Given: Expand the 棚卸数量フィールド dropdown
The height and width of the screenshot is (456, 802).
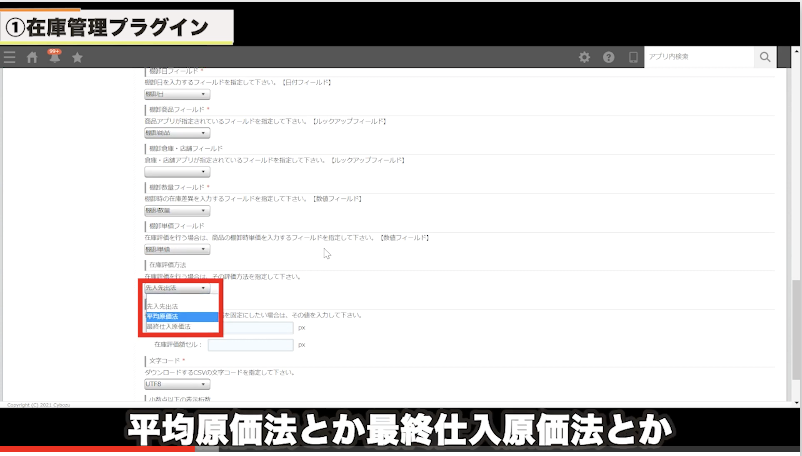Looking at the screenshot, I should pos(176,211).
